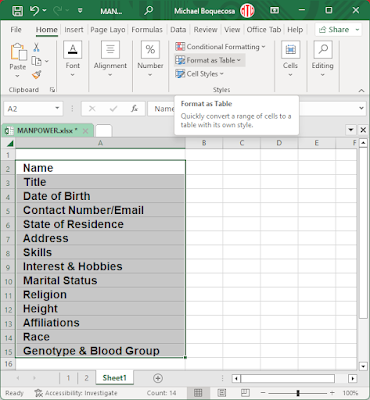This screenshot has height=400, width=370.
Task: Select column A header
Action: coord(100,143)
